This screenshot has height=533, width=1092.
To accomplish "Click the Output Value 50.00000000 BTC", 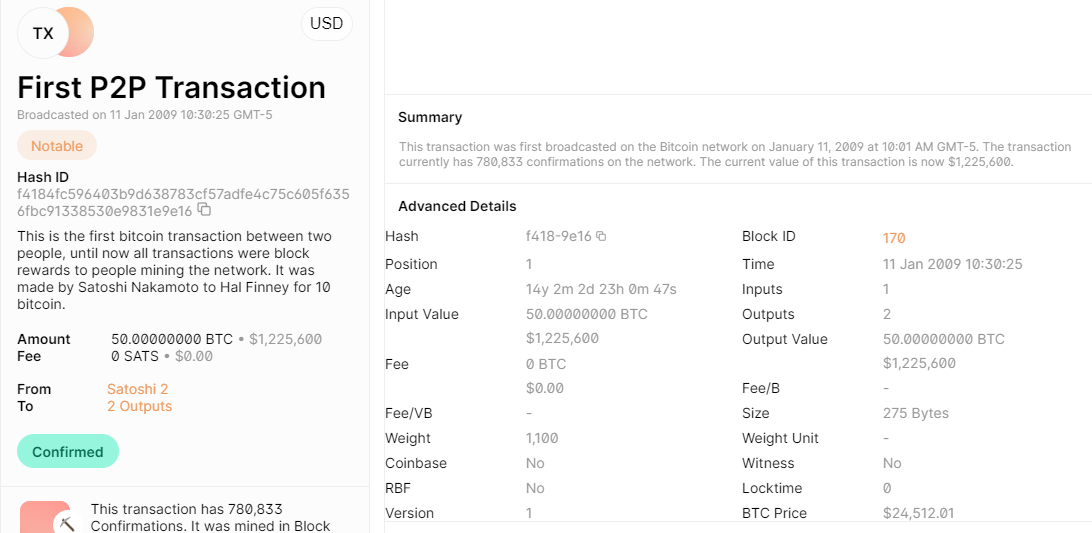I will [944, 339].
